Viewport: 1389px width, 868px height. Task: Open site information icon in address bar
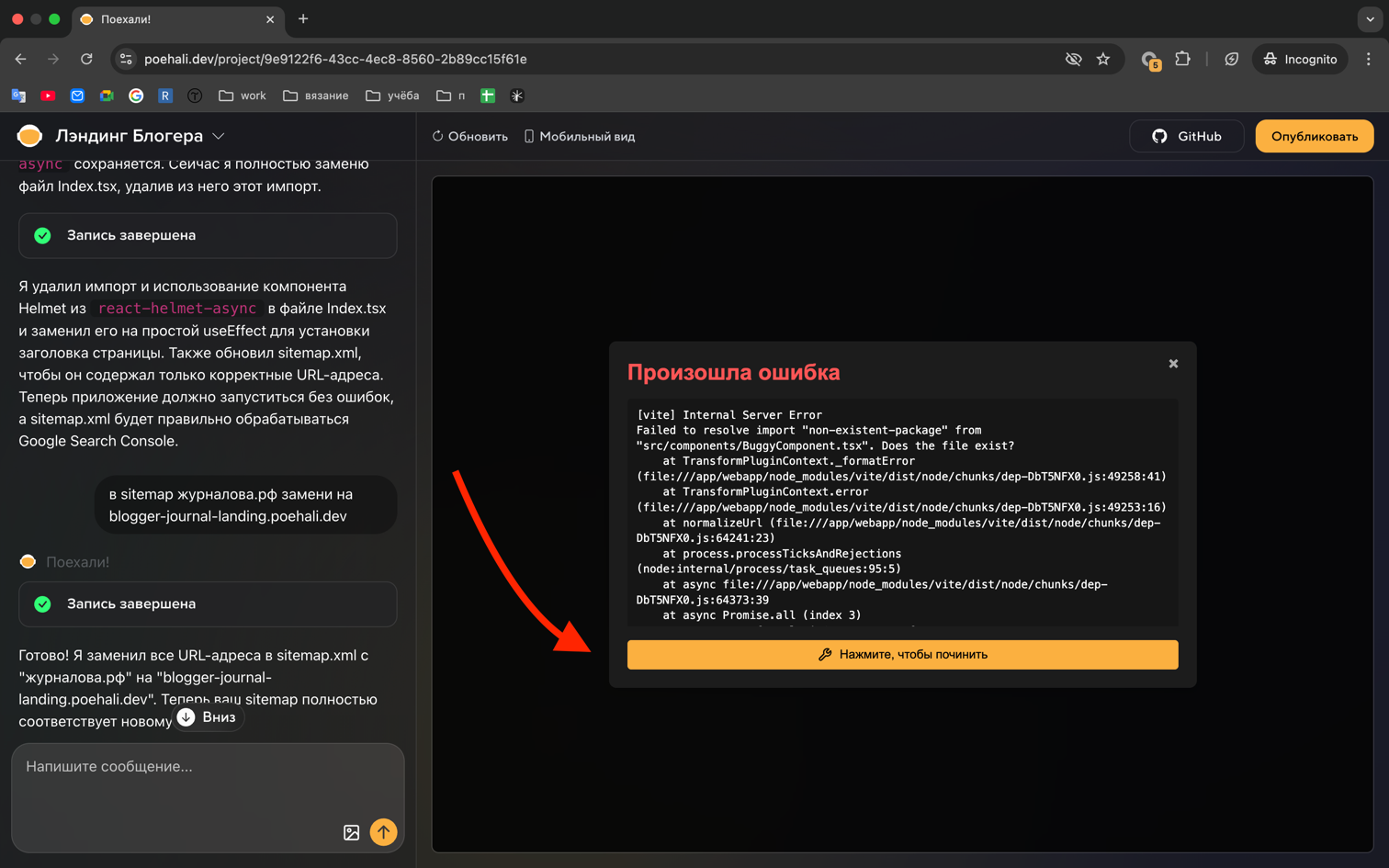[x=127, y=59]
